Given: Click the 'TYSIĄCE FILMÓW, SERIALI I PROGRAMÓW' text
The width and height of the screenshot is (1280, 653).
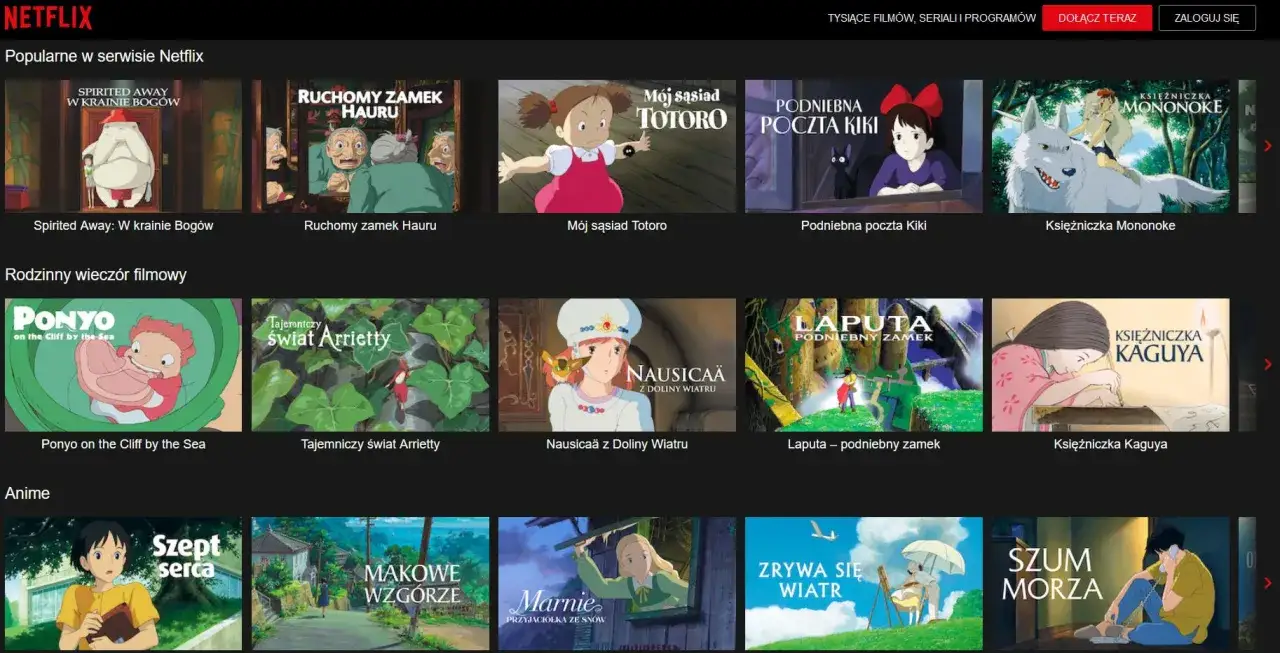Looking at the screenshot, I should pyautogui.click(x=932, y=18).
